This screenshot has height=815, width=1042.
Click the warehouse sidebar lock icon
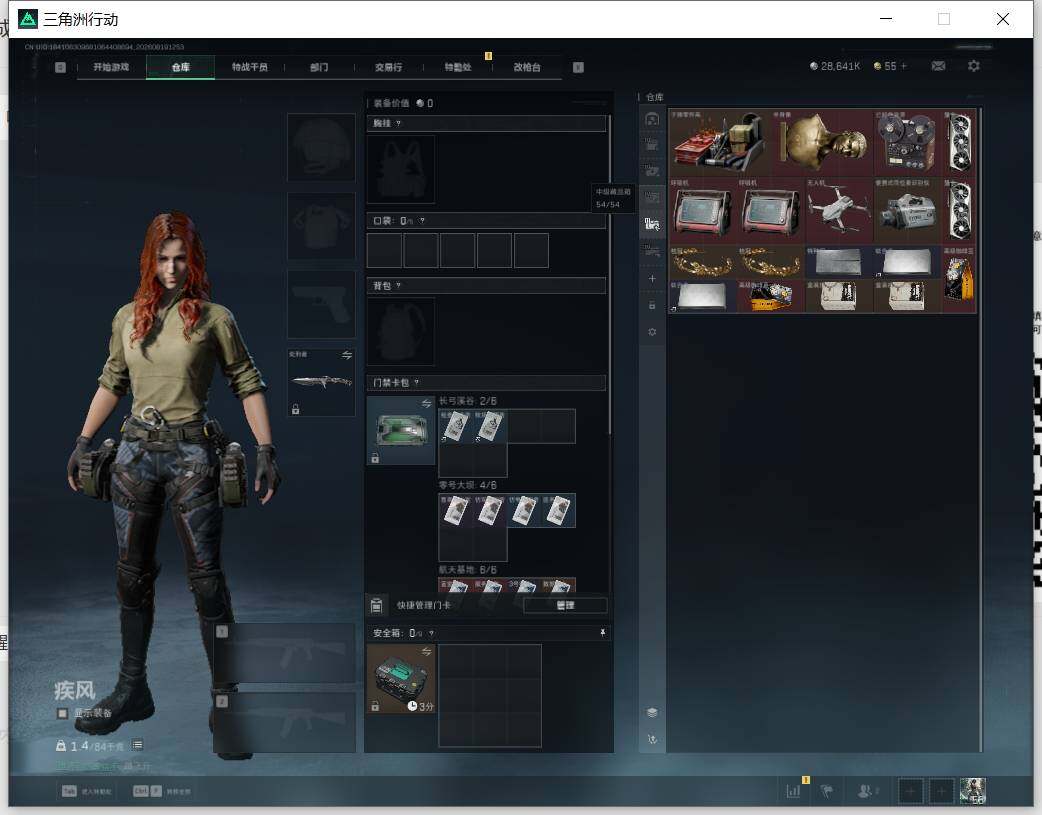coord(652,305)
